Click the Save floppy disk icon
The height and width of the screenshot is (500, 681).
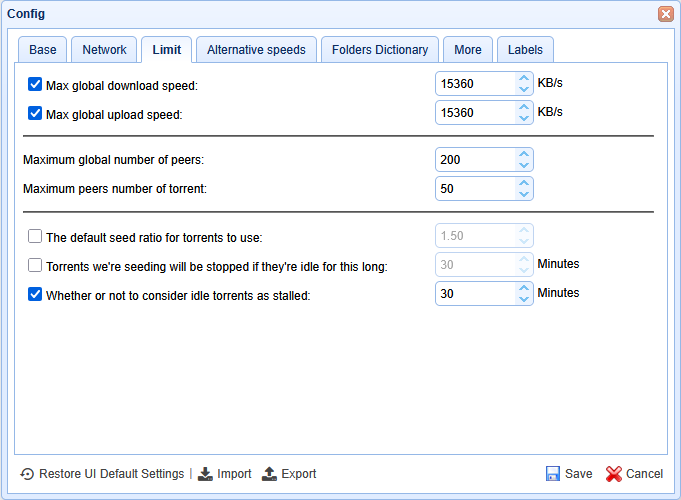pos(553,474)
